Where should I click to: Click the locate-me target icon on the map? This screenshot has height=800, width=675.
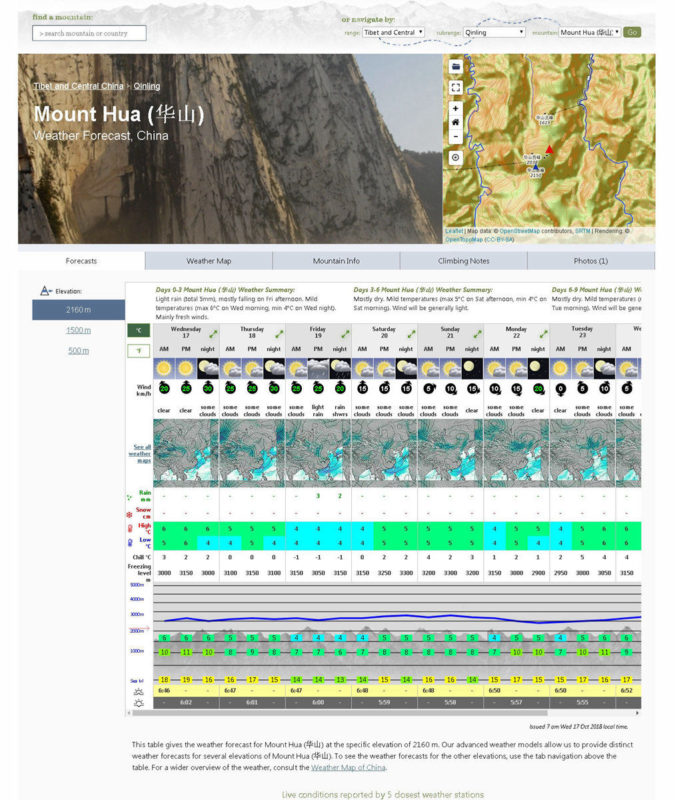(456, 158)
